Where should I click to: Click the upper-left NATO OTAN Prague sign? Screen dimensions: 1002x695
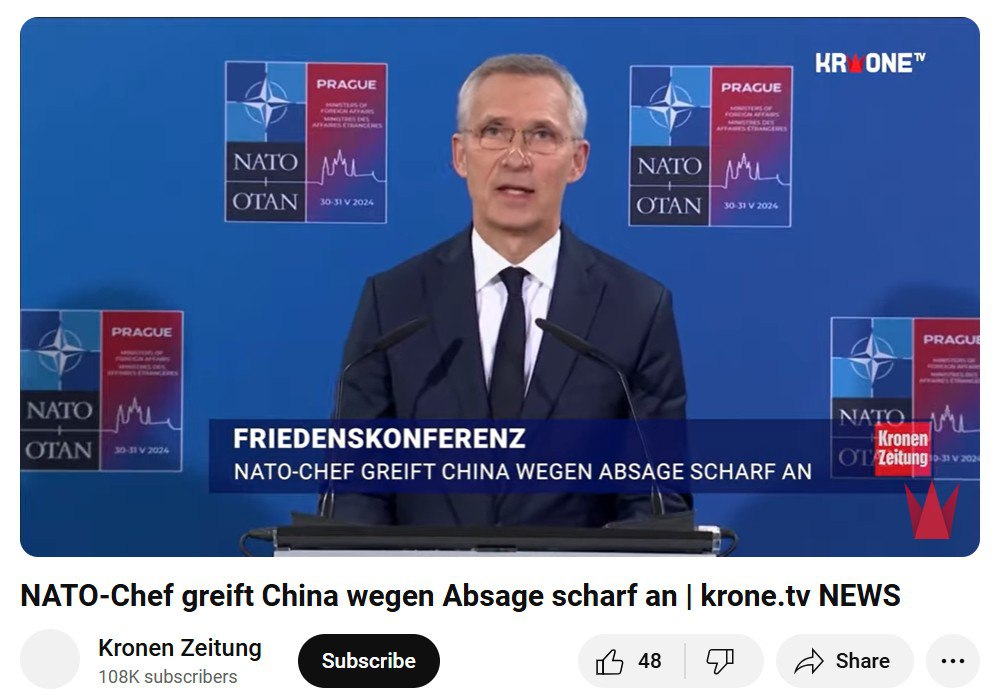306,142
